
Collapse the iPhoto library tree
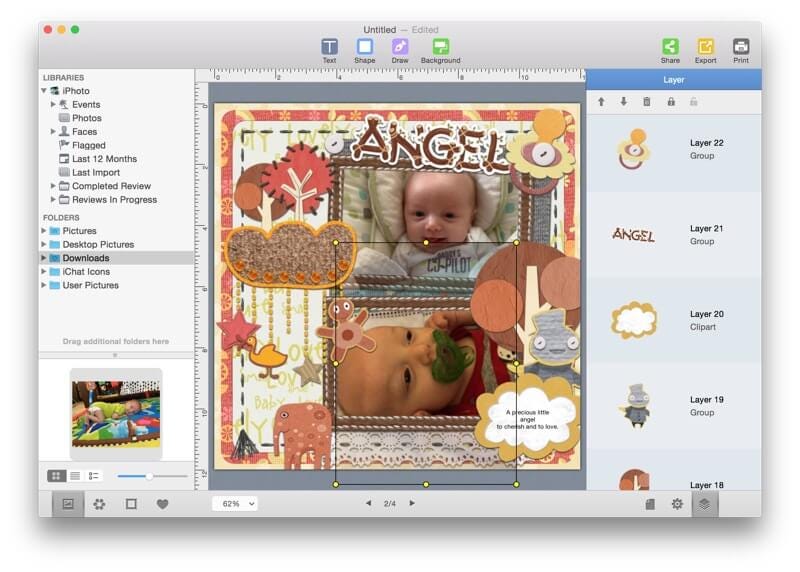coord(44,90)
